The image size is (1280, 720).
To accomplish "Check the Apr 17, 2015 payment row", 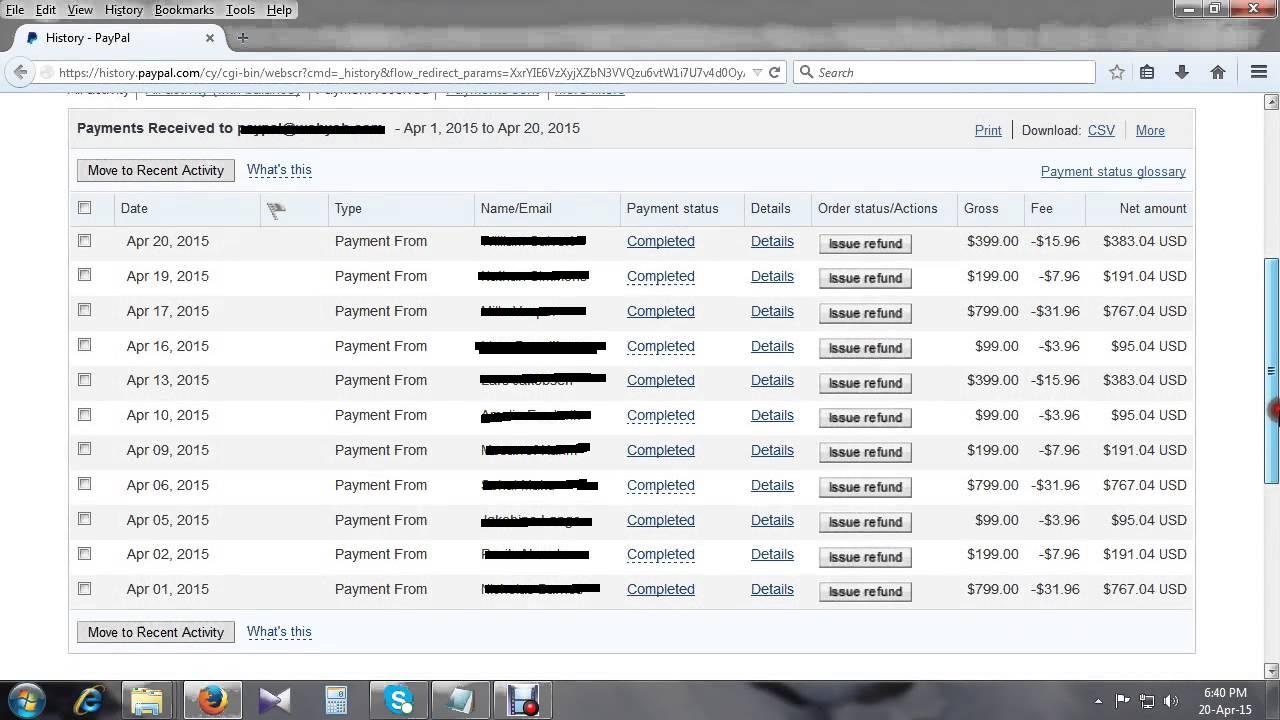I will (x=84, y=310).
